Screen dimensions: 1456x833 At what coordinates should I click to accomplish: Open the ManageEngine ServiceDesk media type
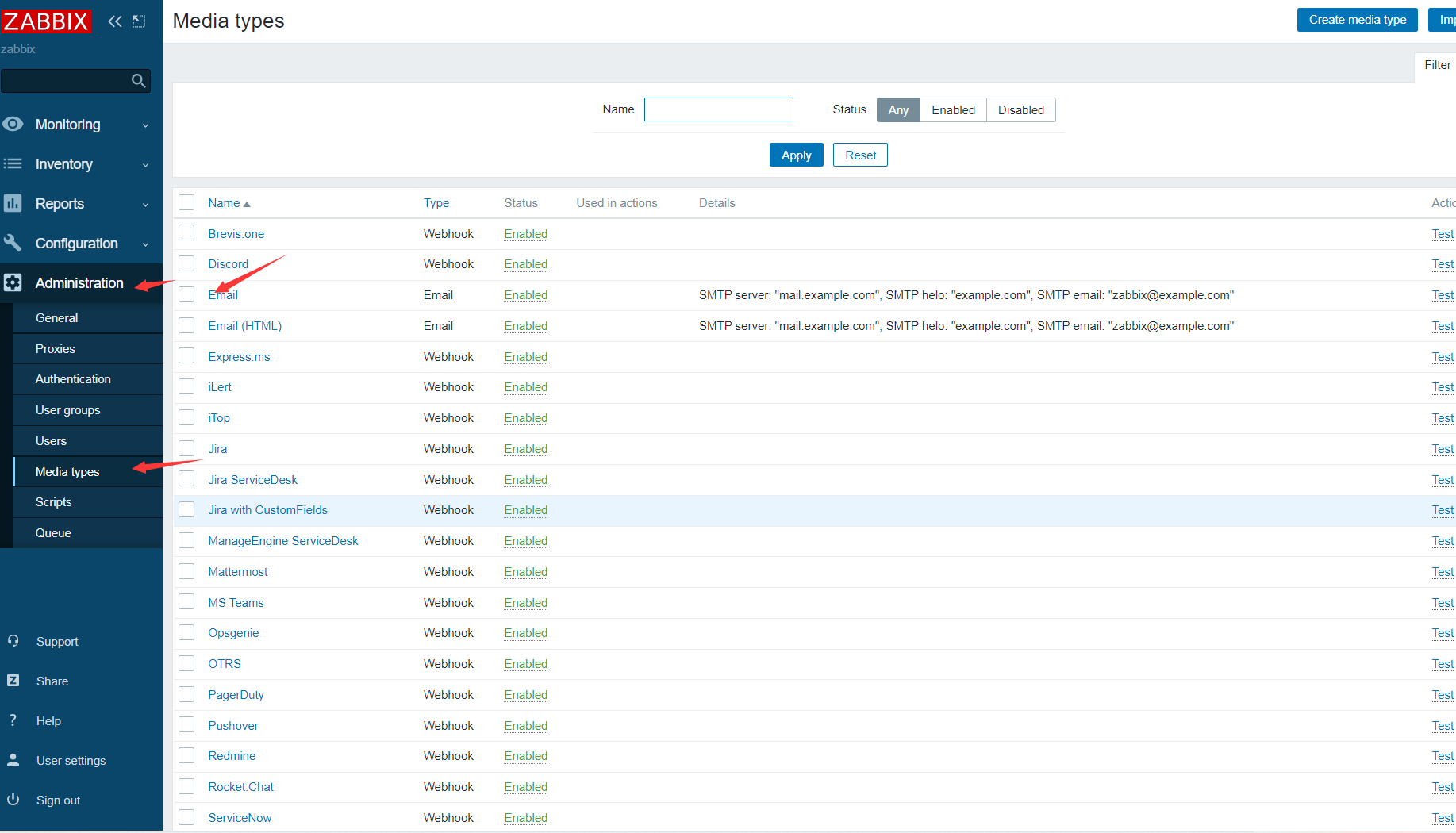point(282,540)
